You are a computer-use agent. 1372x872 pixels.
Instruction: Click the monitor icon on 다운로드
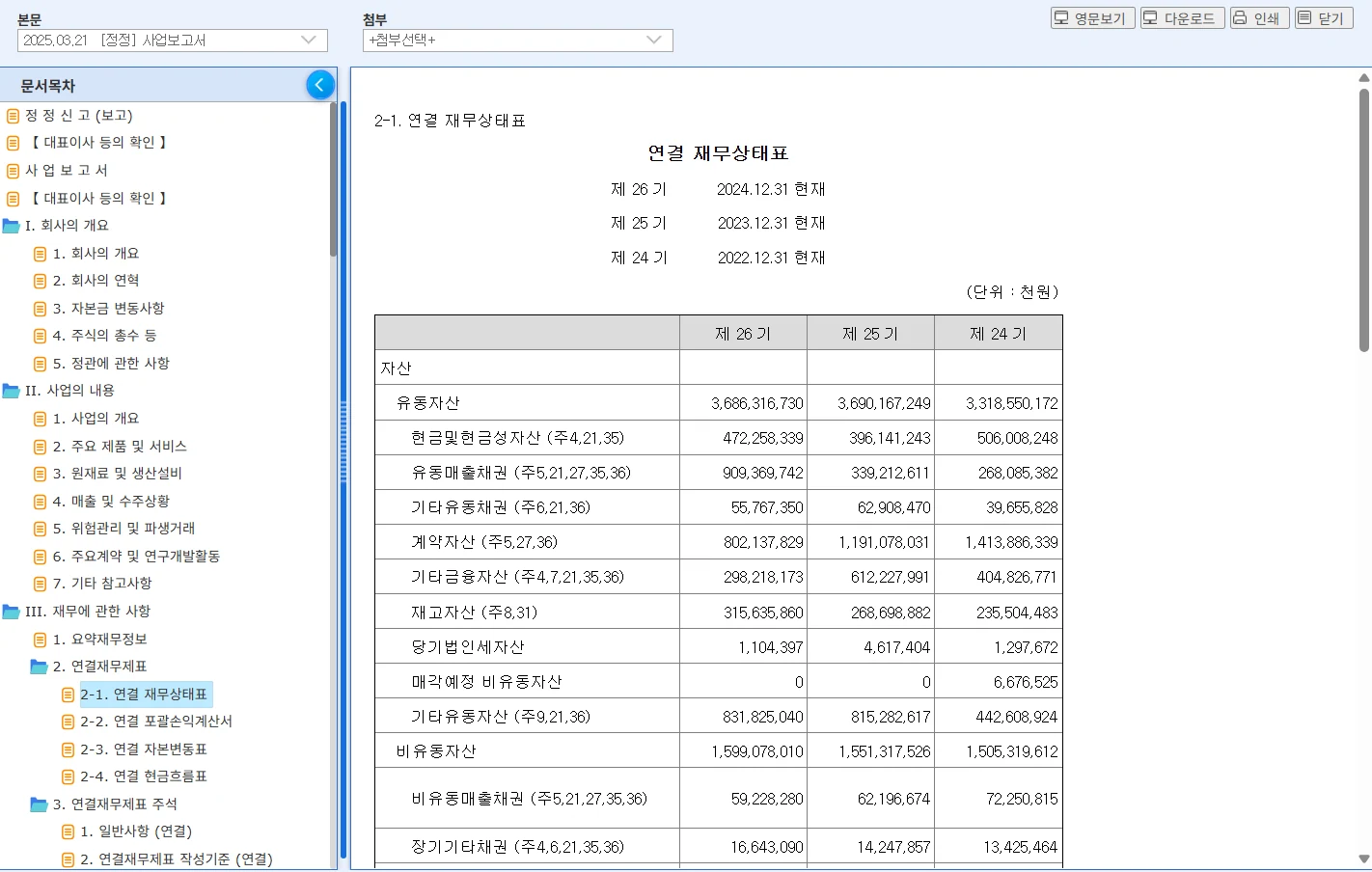click(1150, 18)
